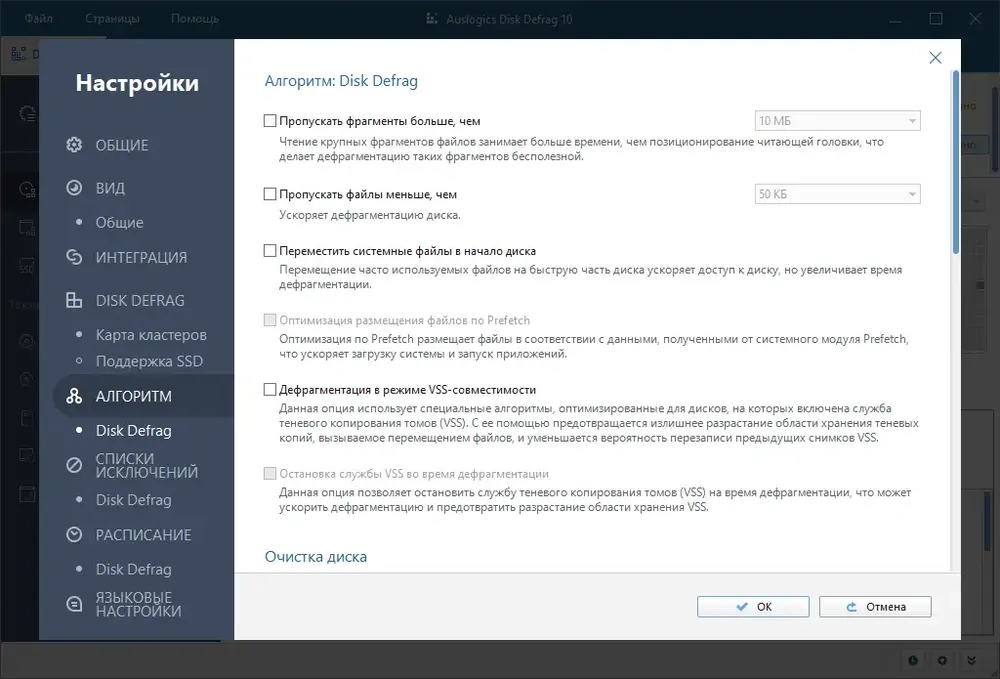The width and height of the screenshot is (1000, 679).
Task: Click the clock icon in bottom status bar
Action: pos(913,660)
